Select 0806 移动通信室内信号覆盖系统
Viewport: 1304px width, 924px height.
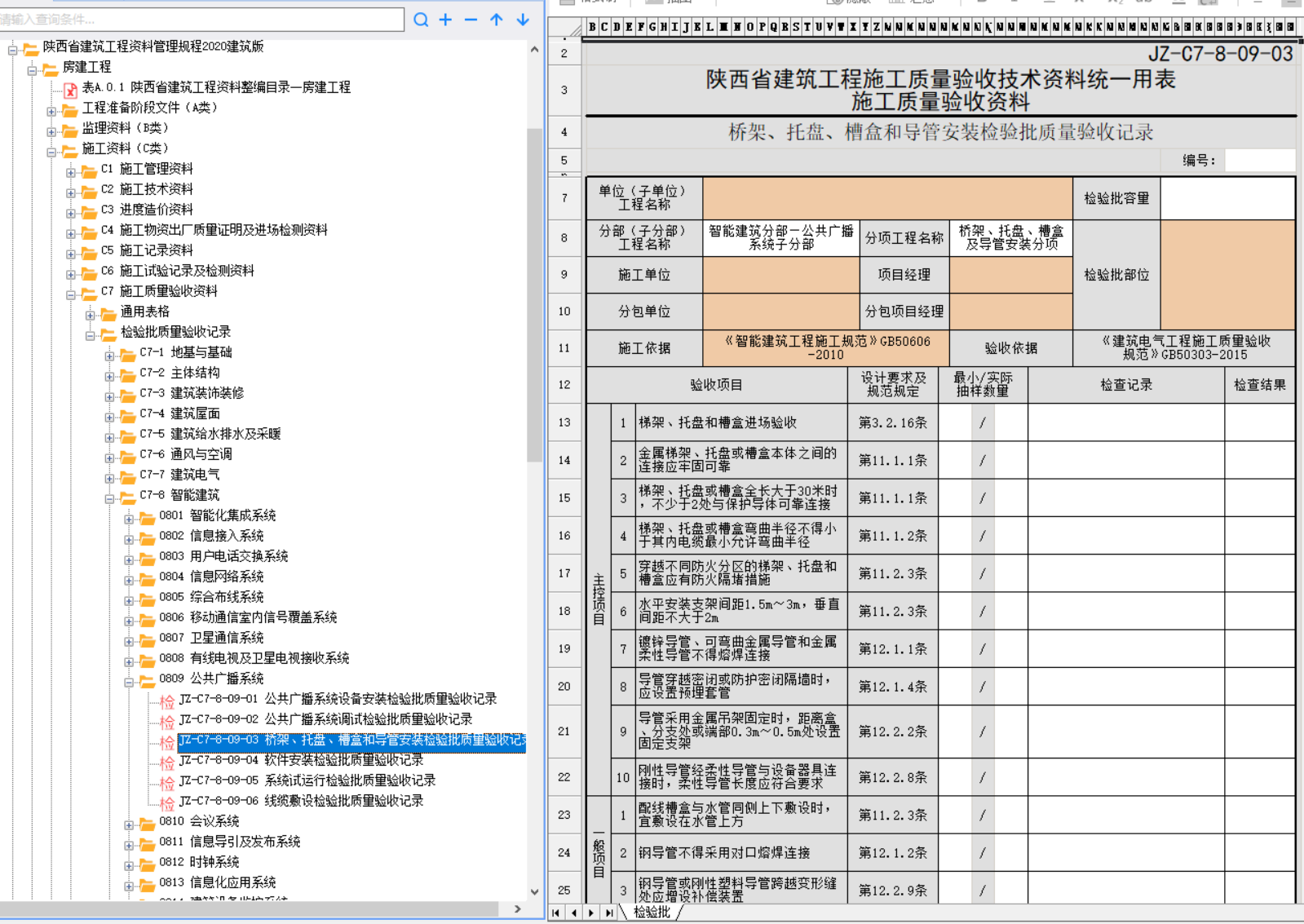coord(248,617)
